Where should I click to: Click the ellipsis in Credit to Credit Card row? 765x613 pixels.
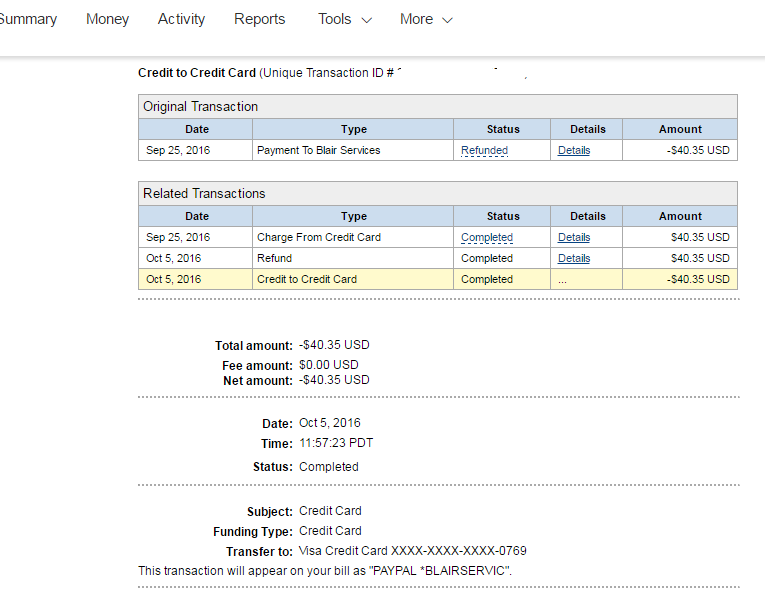(563, 280)
